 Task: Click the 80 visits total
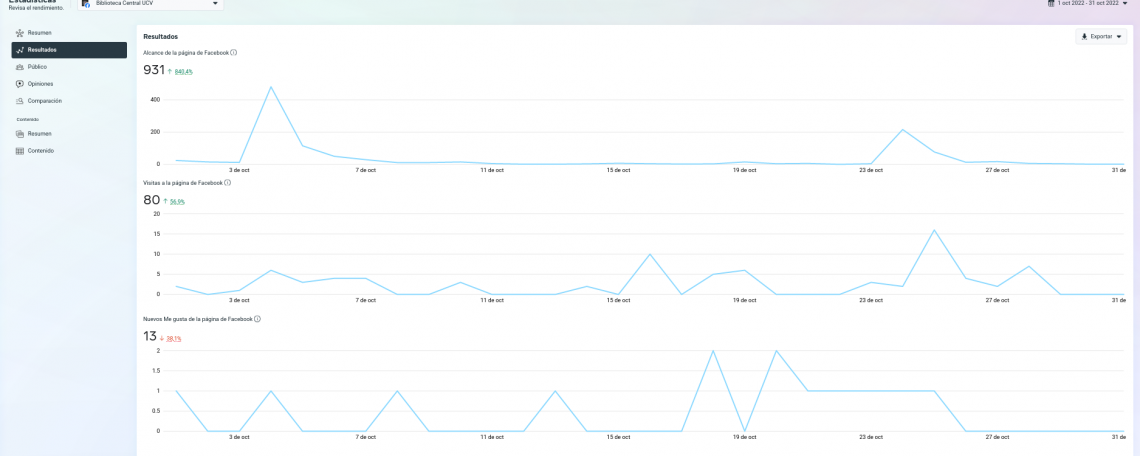pyautogui.click(x=151, y=200)
